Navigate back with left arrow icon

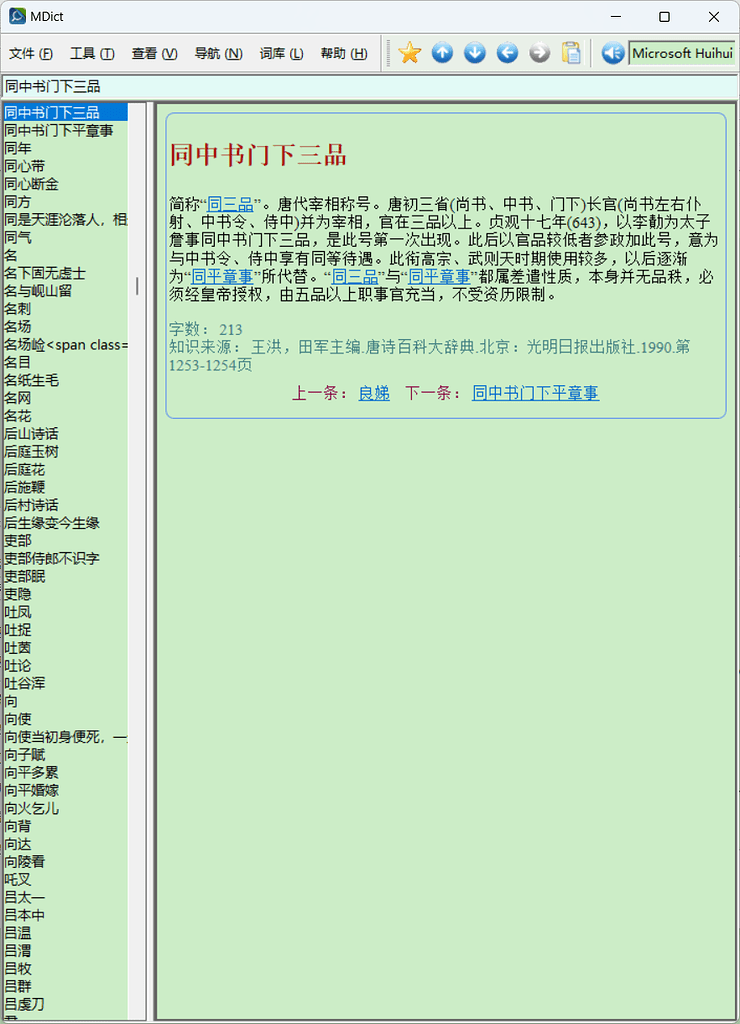507,53
